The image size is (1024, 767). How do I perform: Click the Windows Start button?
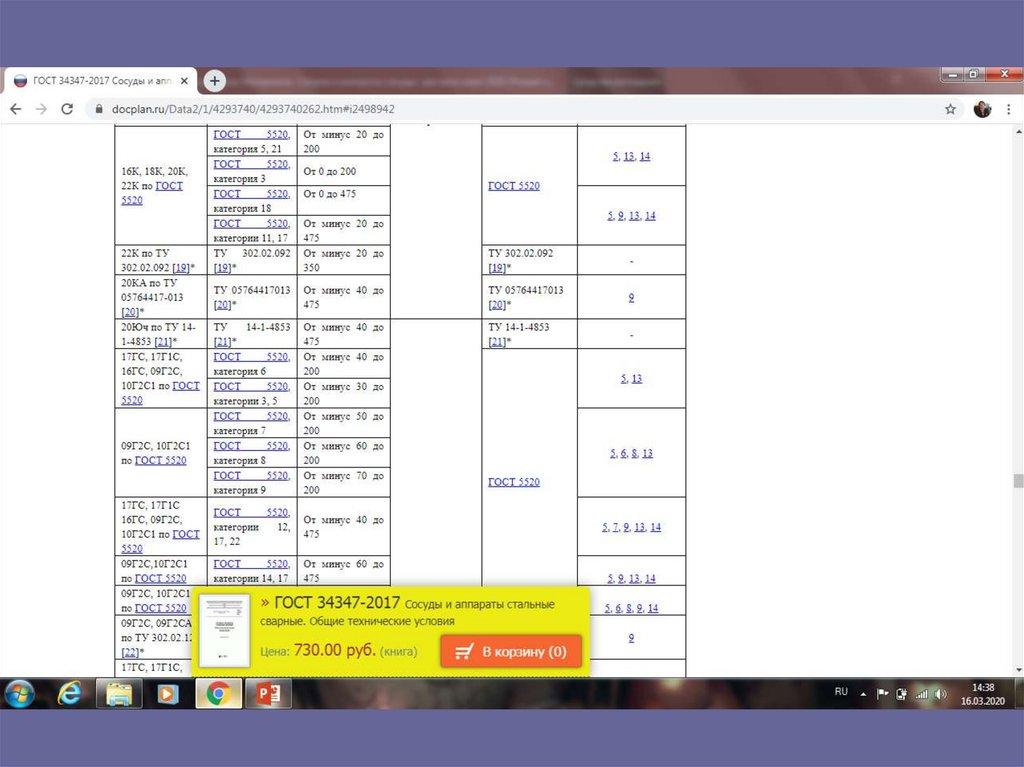pyautogui.click(x=19, y=693)
